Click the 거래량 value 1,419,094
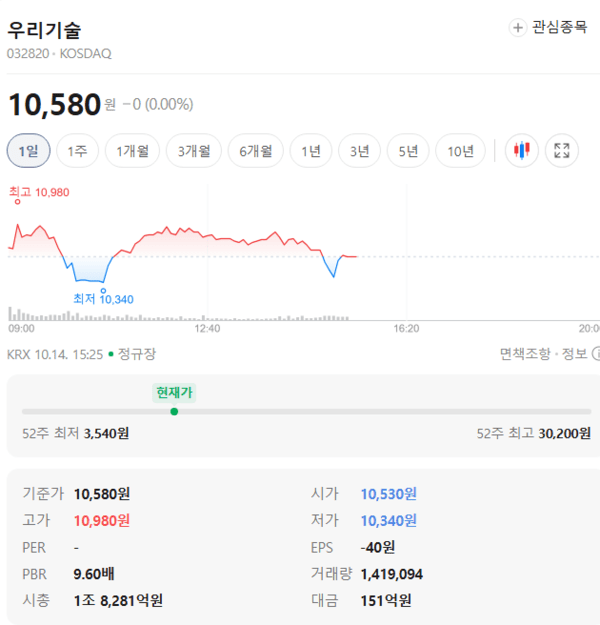The width and height of the screenshot is (600, 625). (x=391, y=574)
